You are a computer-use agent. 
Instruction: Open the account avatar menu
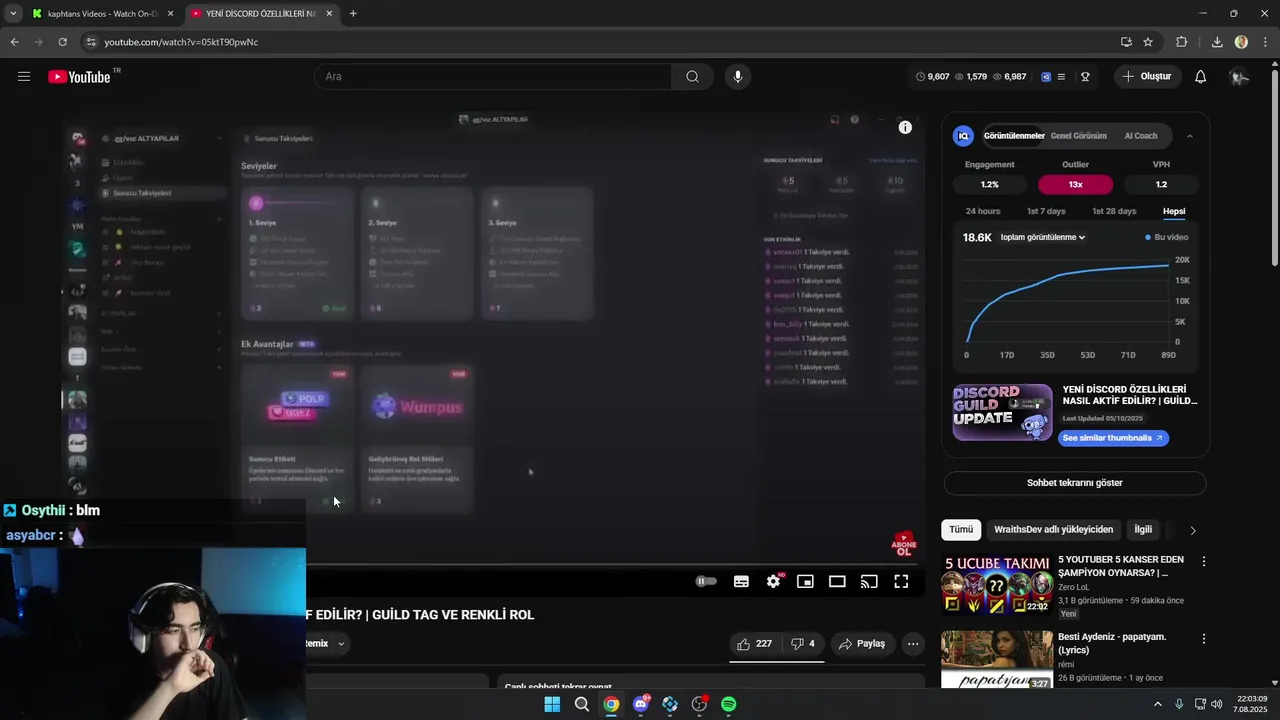coord(1239,77)
